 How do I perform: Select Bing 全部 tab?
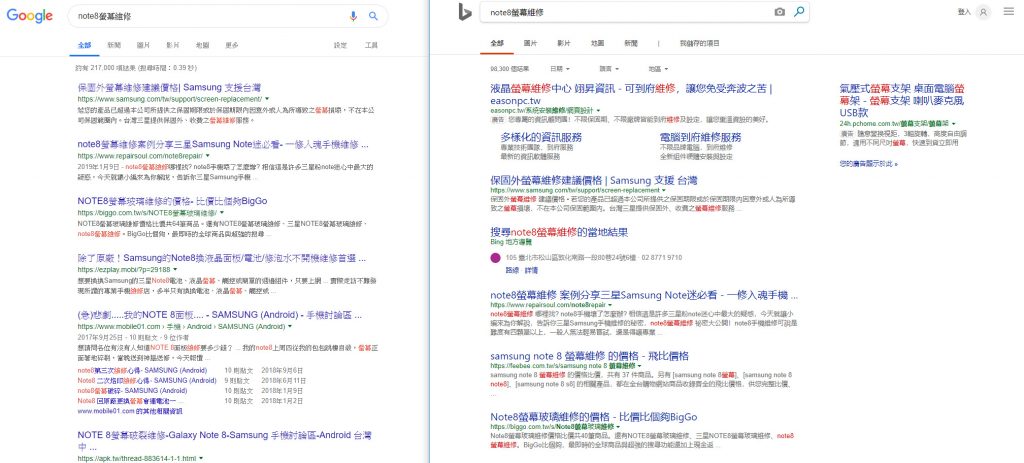pyautogui.click(x=497, y=43)
